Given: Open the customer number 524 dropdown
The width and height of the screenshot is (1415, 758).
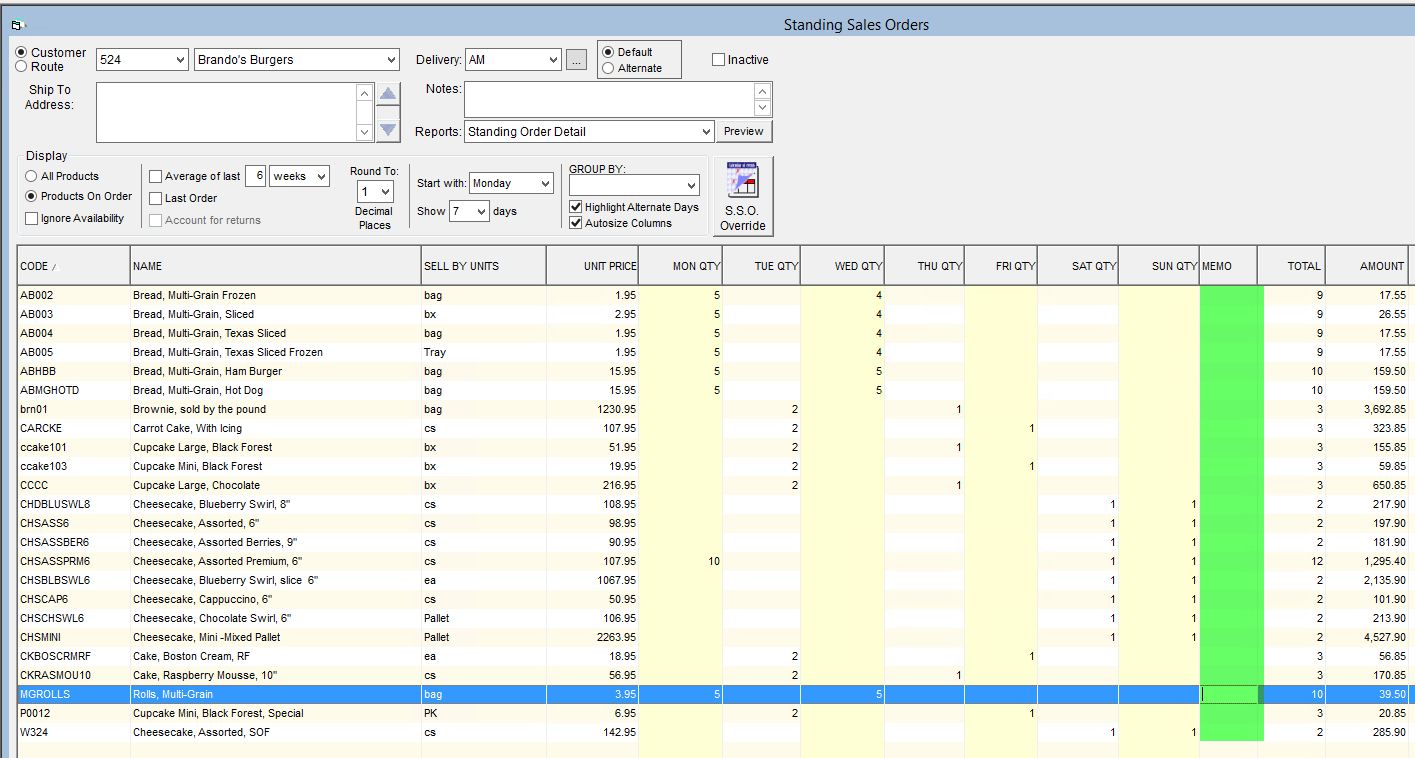Looking at the screenshot, I should [179, 60].
